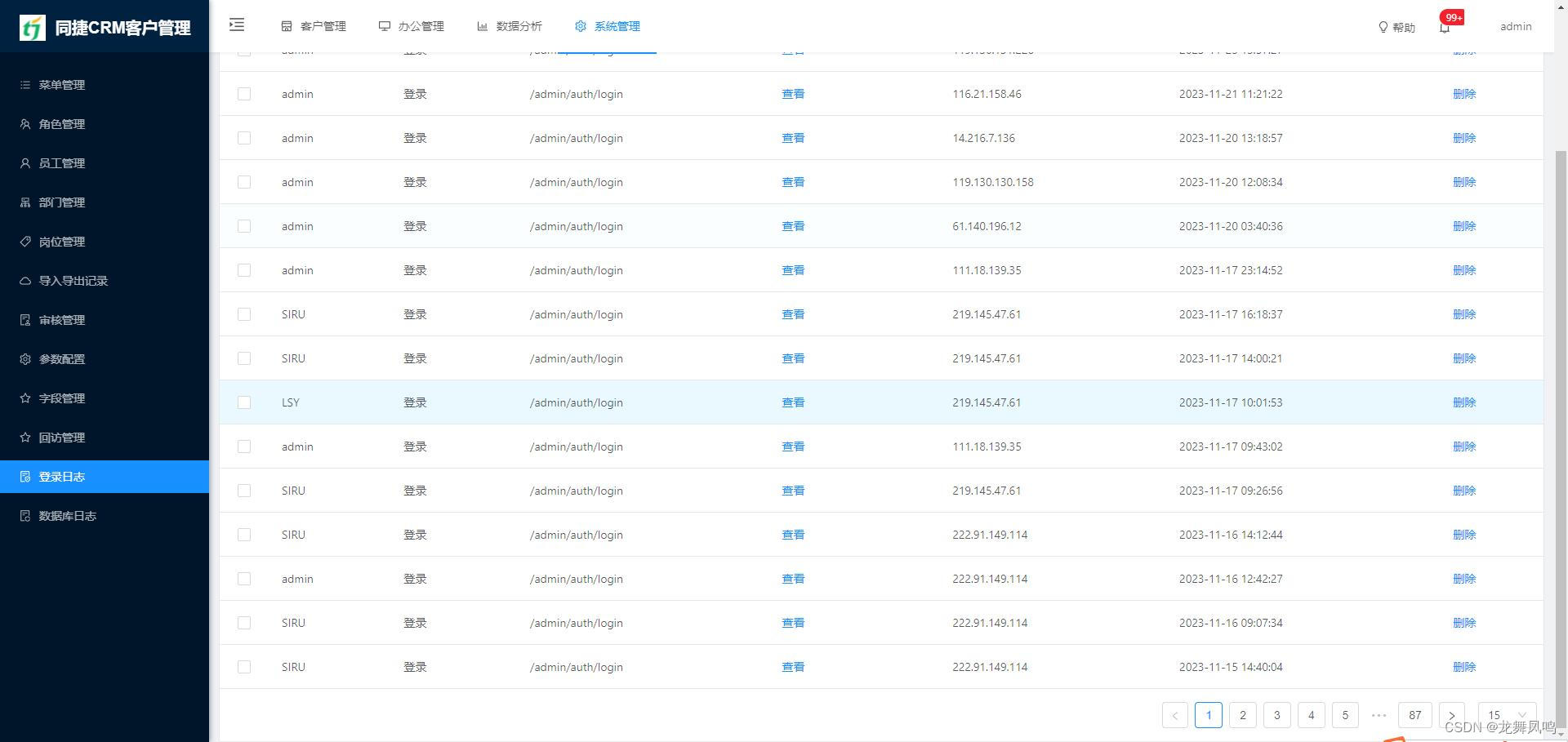Tick the checkbox for 119.130.130.158 row

tap(244, 182)
